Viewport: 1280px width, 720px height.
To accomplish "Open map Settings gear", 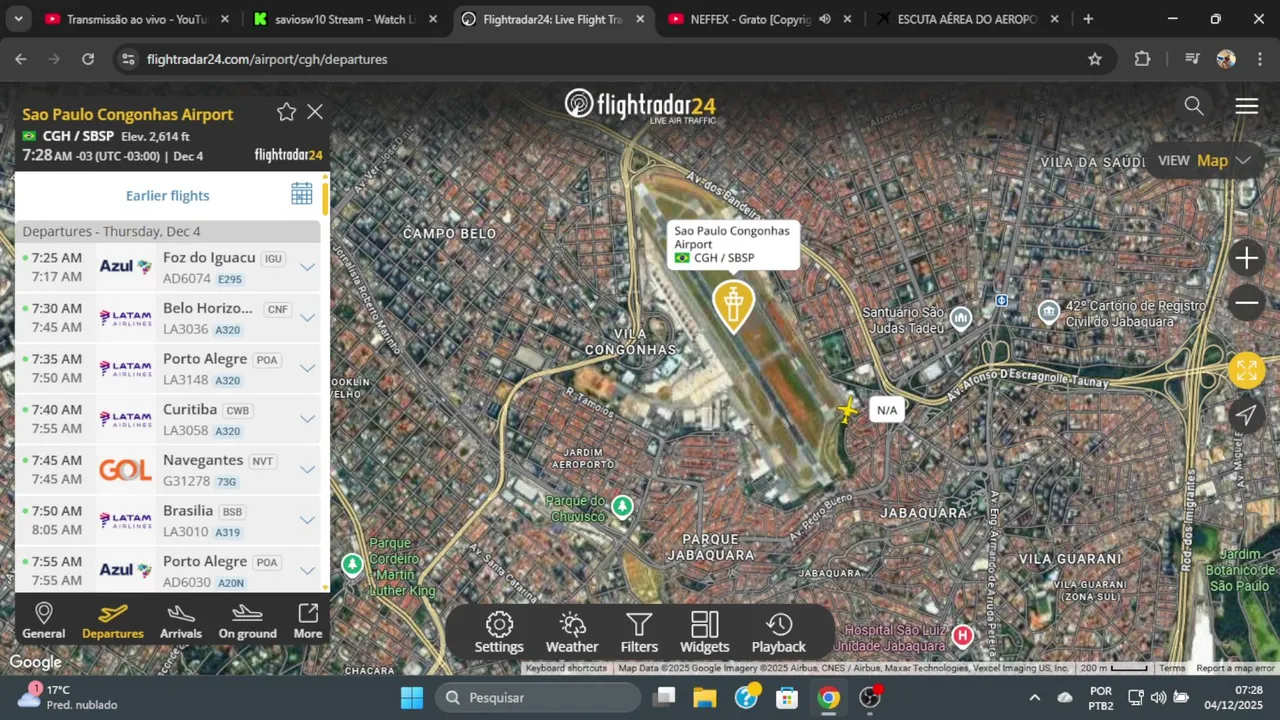I will (499, 633).
